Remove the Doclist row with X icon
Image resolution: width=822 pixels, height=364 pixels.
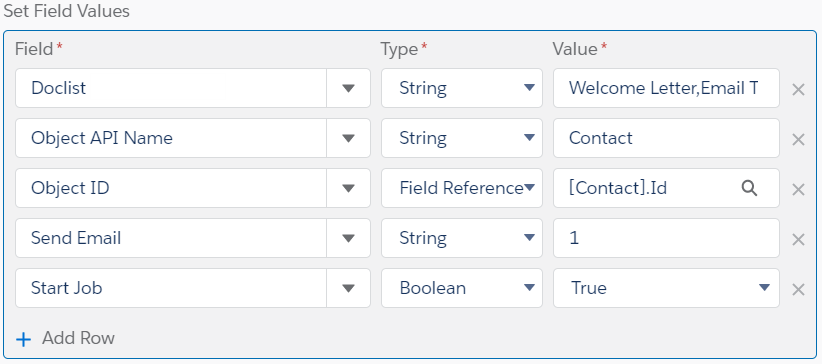[798, 90]
